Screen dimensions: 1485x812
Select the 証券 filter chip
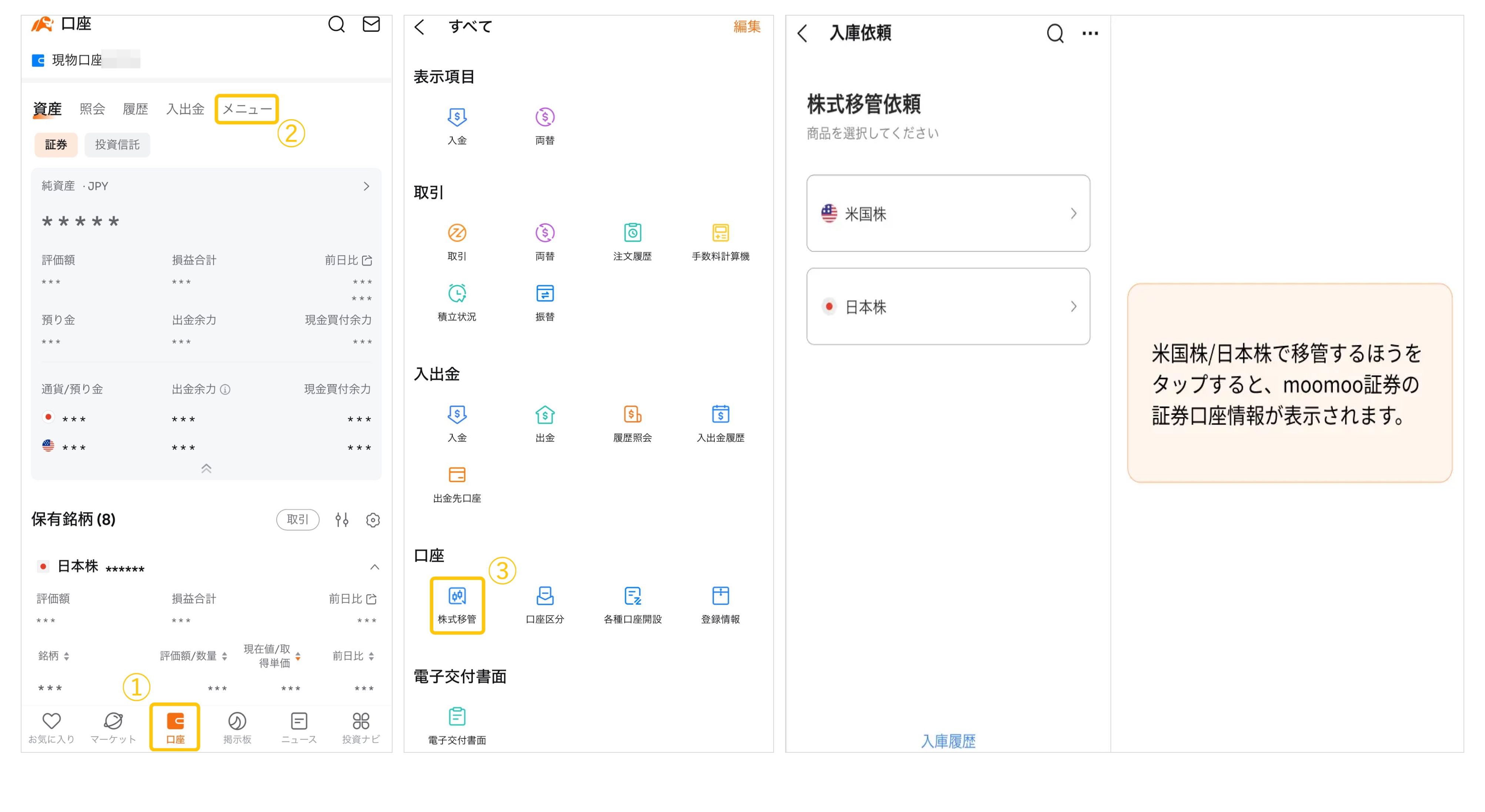[x=55, y=145]
